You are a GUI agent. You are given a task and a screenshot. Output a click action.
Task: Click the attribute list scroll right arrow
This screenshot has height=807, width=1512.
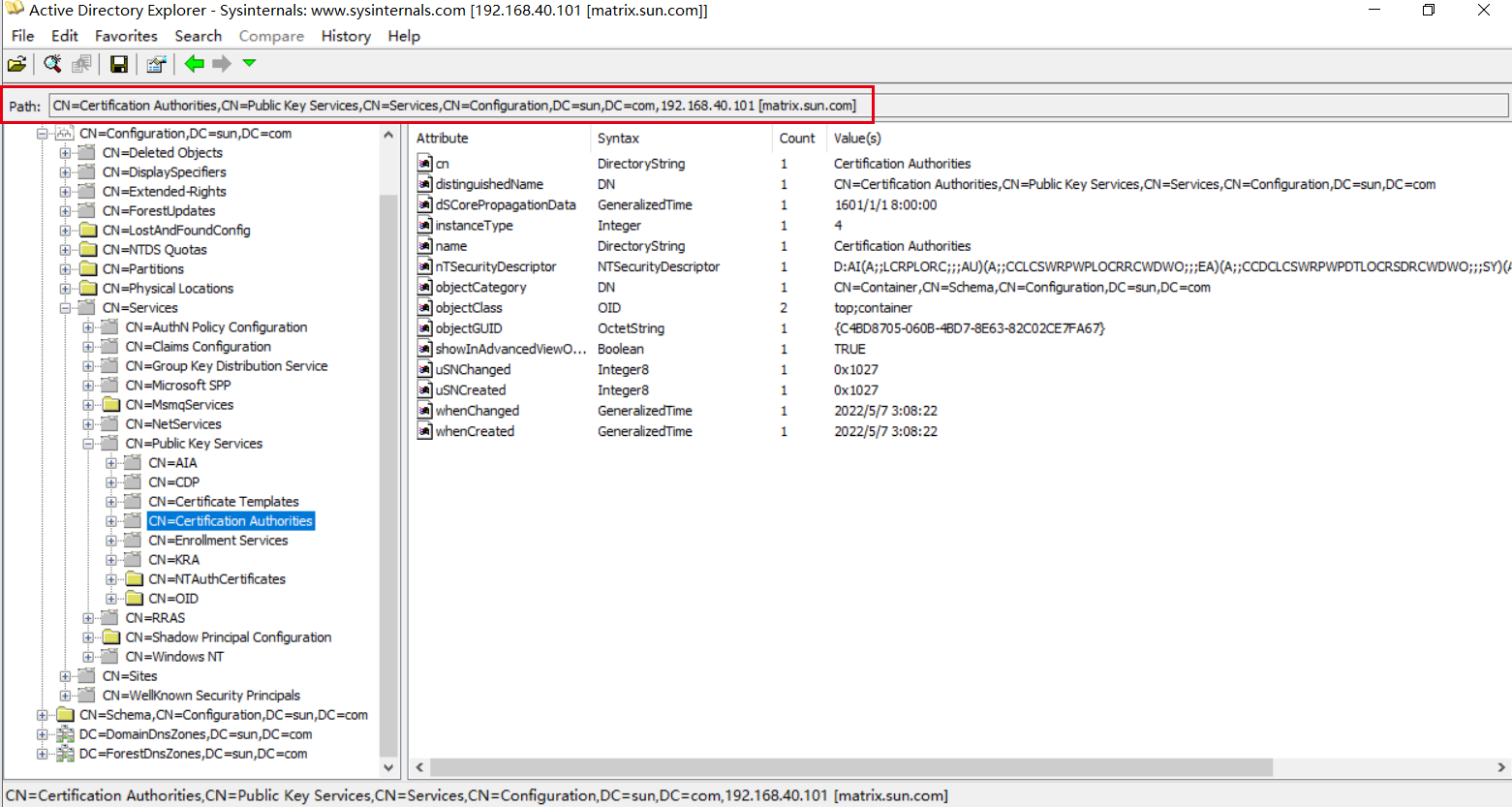coord(1501,767)
